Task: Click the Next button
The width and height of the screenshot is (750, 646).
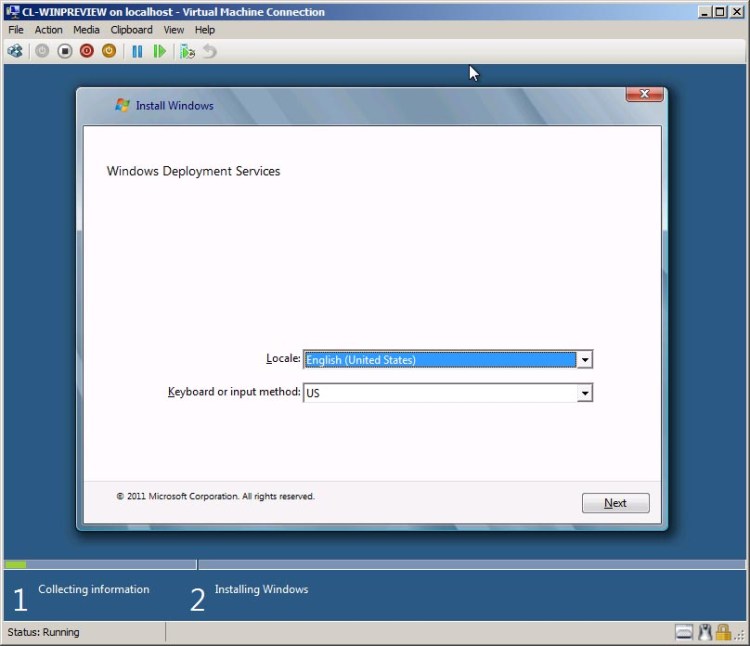Action: [615, 503]
